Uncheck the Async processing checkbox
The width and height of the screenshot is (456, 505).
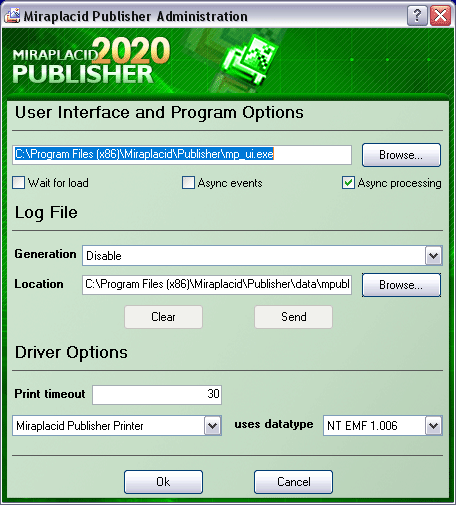(x=348, y=183)
